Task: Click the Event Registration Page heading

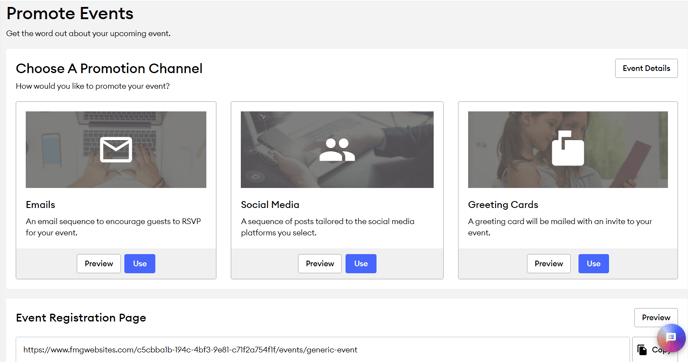Action: pos(81,318)
